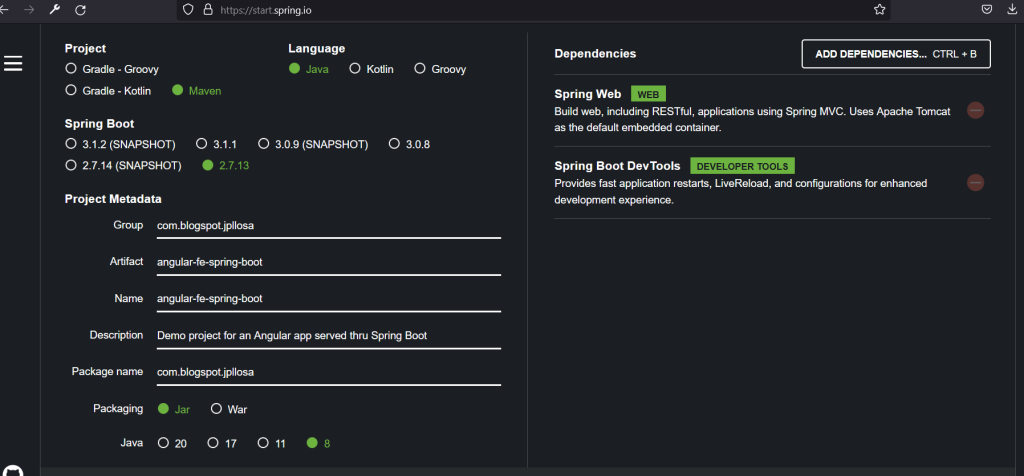Remove the Spring Web dependency
This screenshot has height=476, width=1024.
[975, 110]
